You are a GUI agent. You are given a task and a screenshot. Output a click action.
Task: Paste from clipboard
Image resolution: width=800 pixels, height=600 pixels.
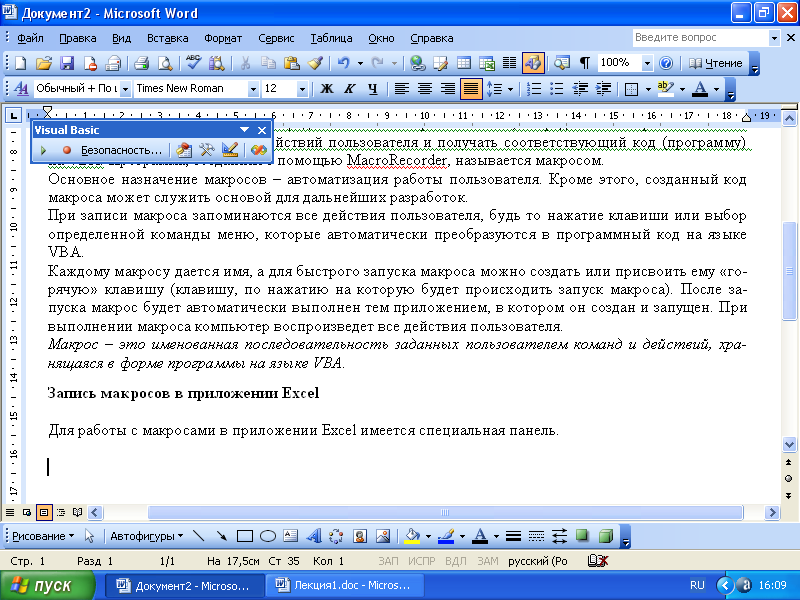point(291,63)
